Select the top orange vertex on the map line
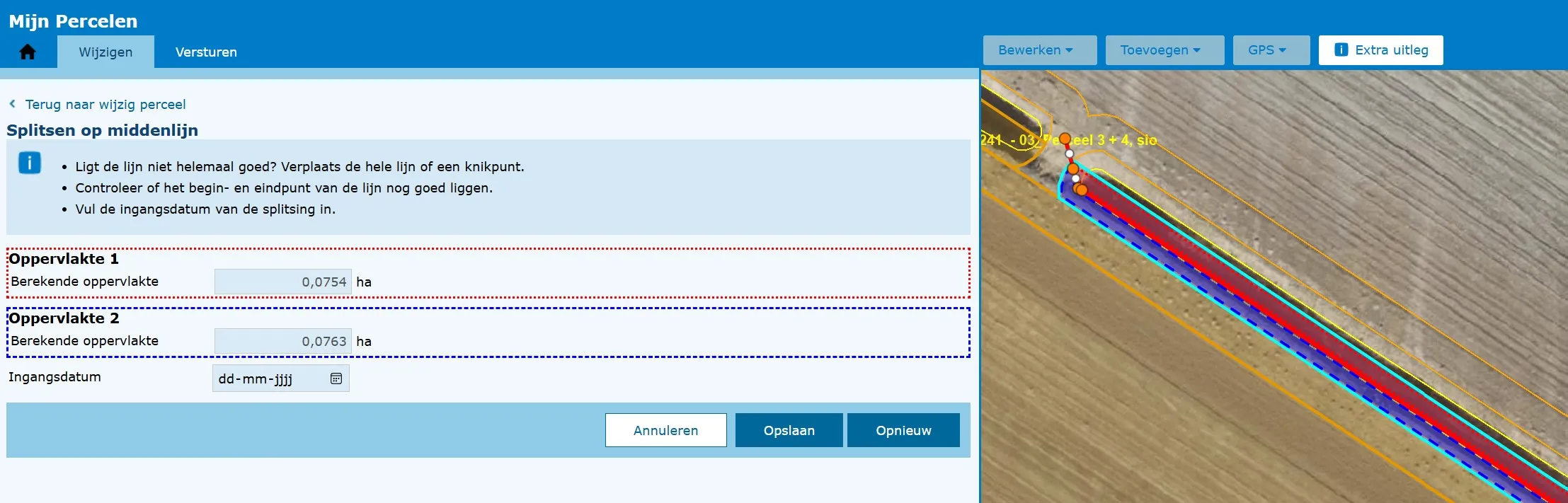The height and width of the screenshot is (503, 1568). click(x=1065, y=139)
